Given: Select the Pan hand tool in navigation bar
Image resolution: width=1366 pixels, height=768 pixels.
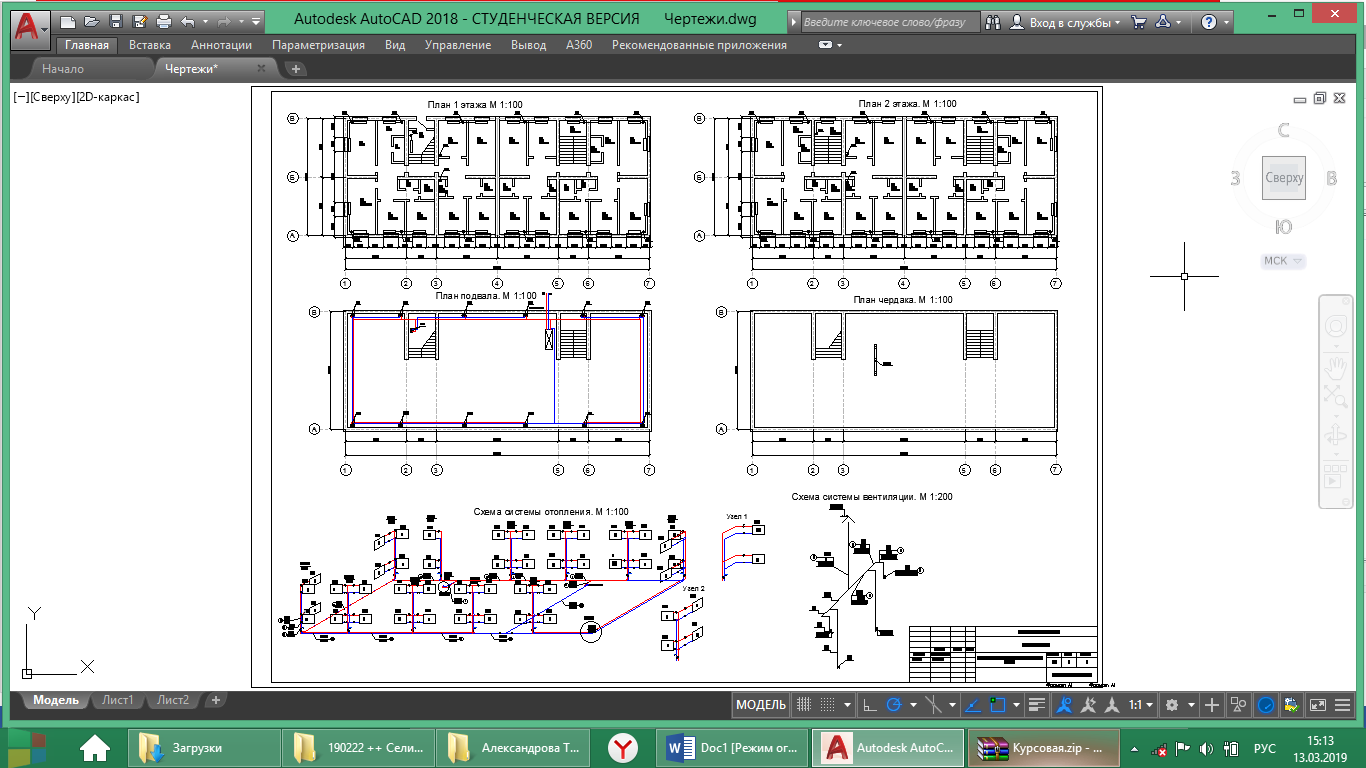Looking at the screenshot, I should tap(1336, 366).
